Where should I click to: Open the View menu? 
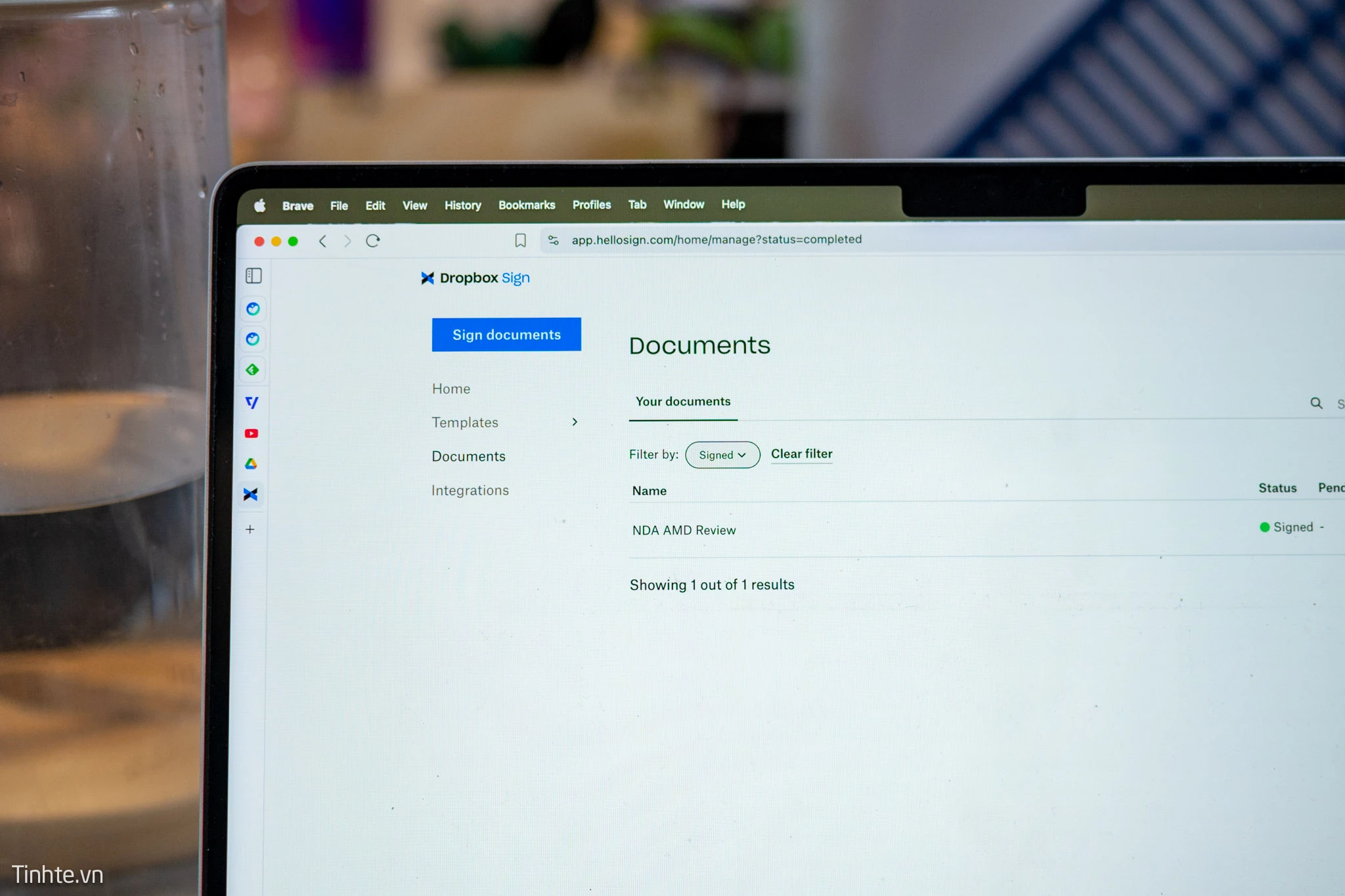click(414, 205)
